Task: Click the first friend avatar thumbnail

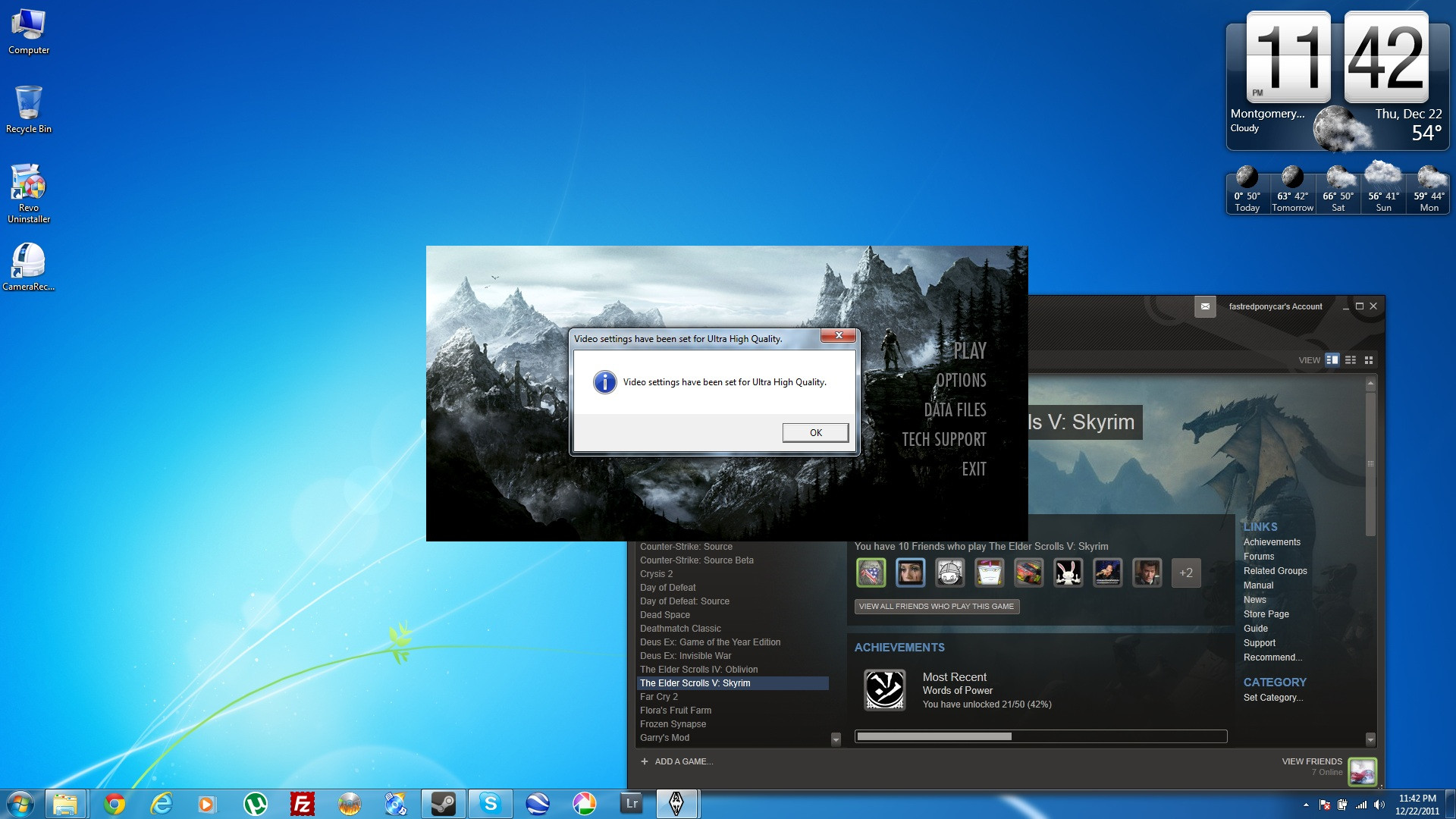Action: coord(871,573)
